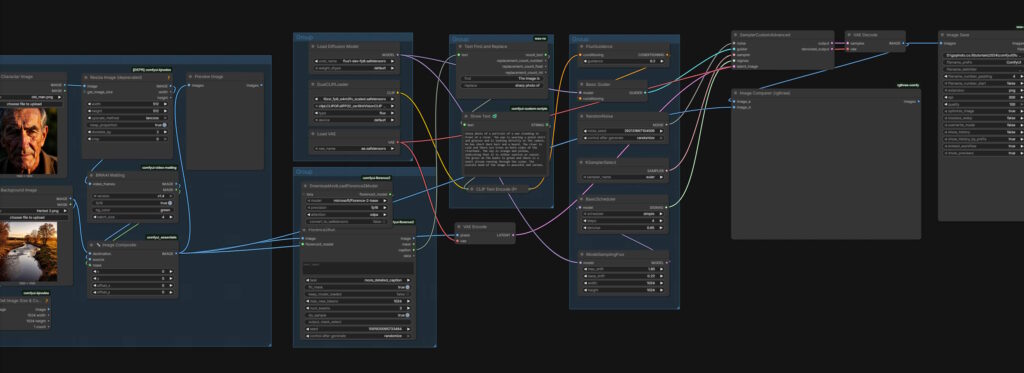Image resolution: width=1024 pixels, height=373 pixels.
Task: Collapse the VAE Decode node via its title dot
Action: tap(848, 35)
